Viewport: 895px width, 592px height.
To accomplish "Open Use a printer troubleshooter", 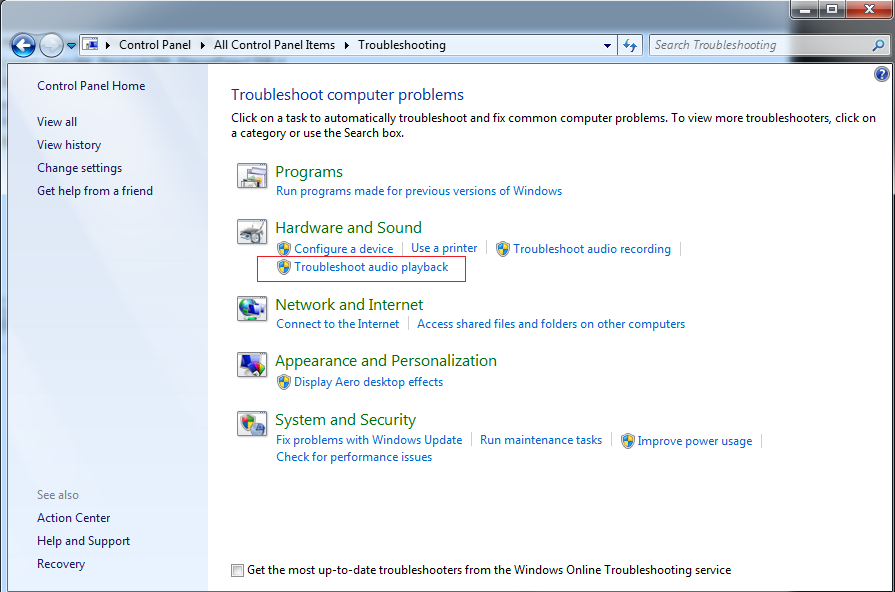I will coord(444,248).
